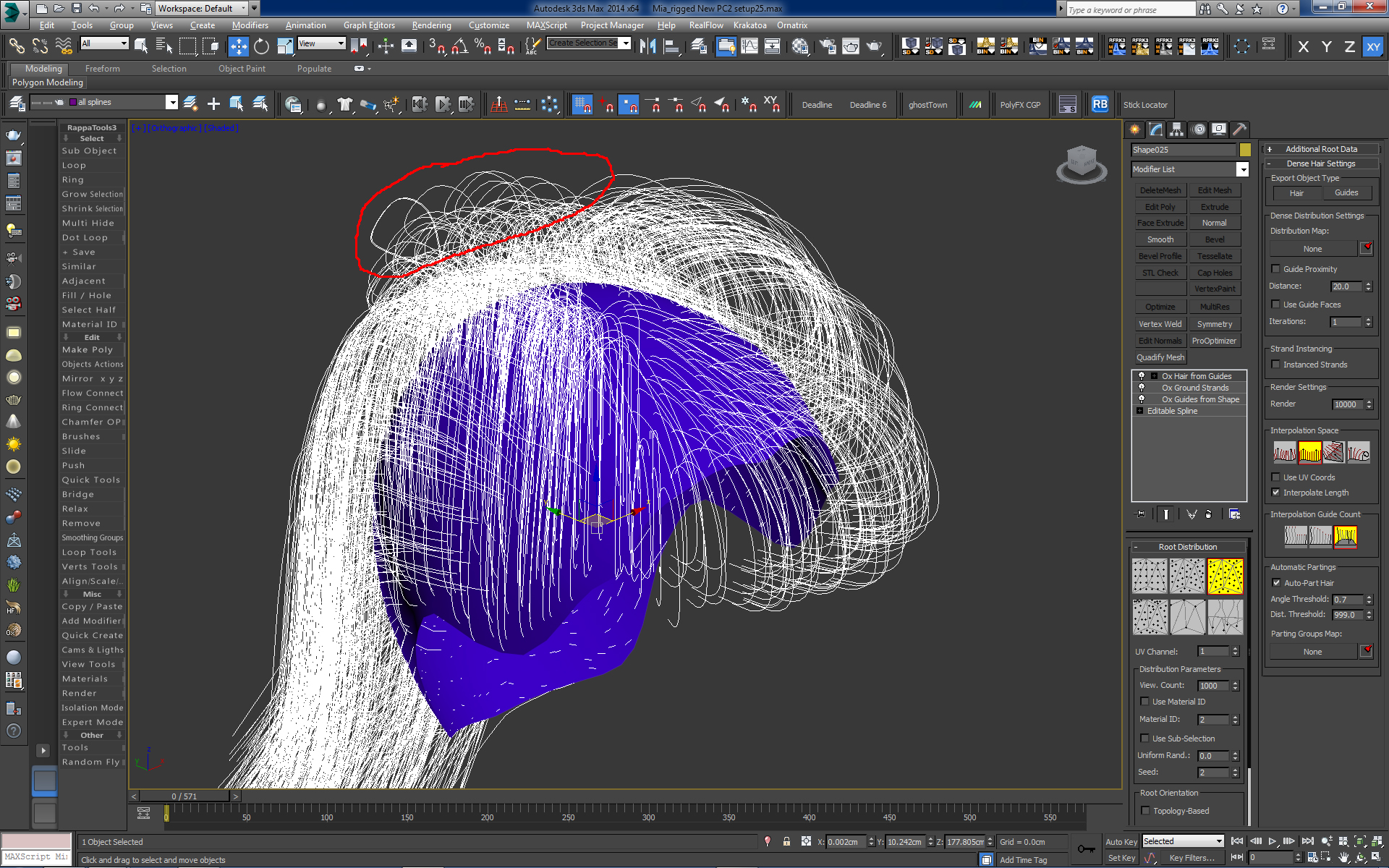Open the Rendering menu
The height and width of the screenshot is (868, 1389).
431,25
